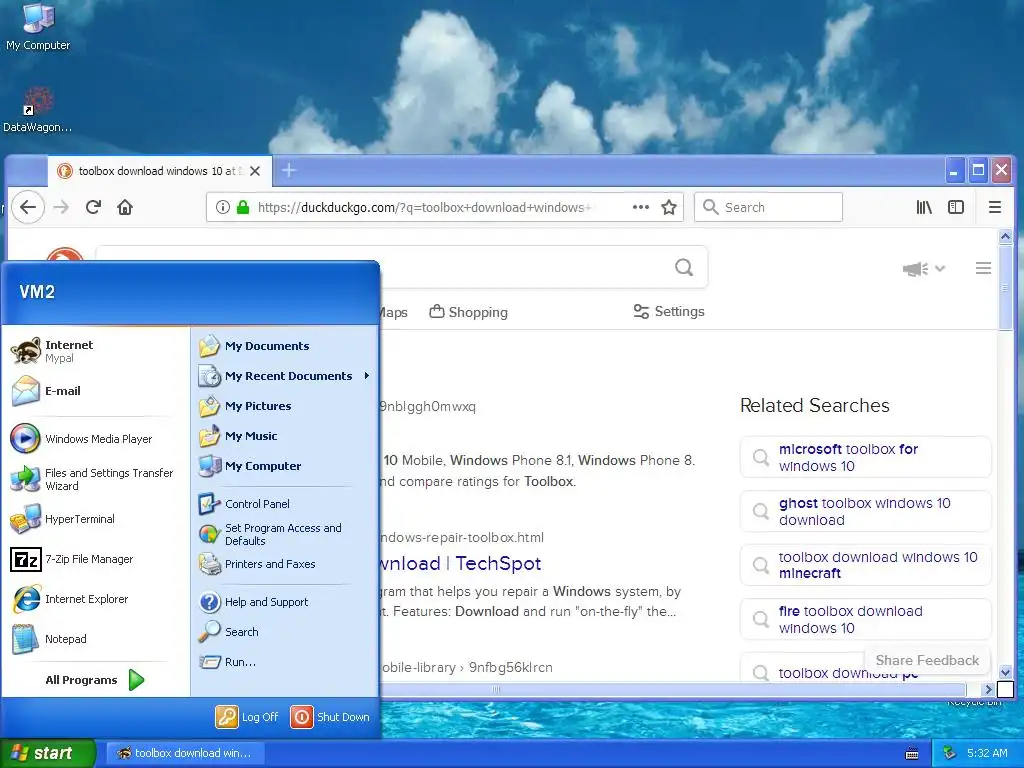Open My Pictures folder

coord(285,406)
